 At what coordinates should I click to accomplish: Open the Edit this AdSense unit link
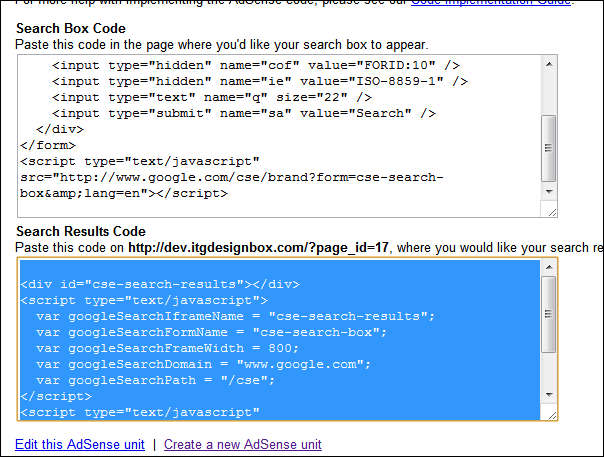80,444
